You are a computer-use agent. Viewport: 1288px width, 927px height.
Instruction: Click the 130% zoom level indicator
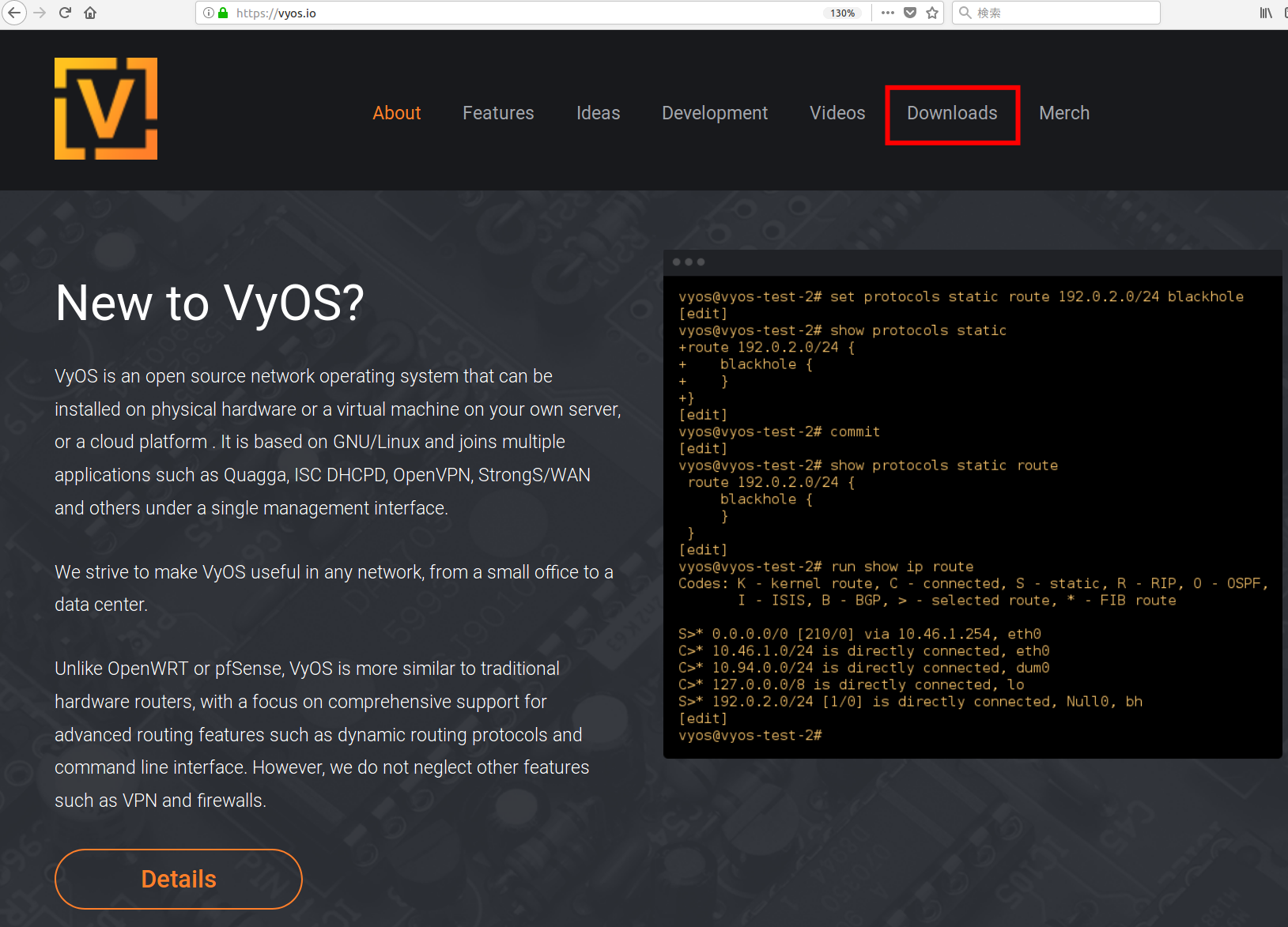[x=843, y=13]
